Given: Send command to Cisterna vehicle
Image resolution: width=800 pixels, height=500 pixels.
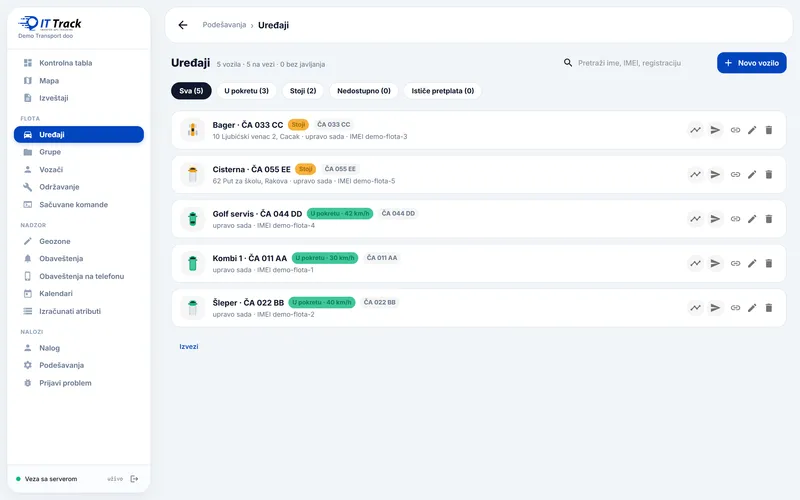Looking at the screenshot, I should (715, 174).
